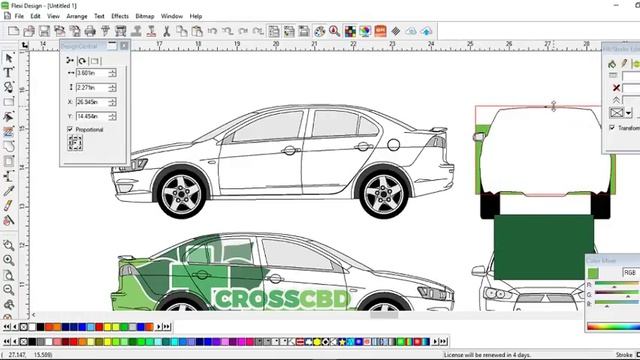The image size is (640, 360).
Task: Open the RGB color mode dropdown
Action: click(631, 272)
